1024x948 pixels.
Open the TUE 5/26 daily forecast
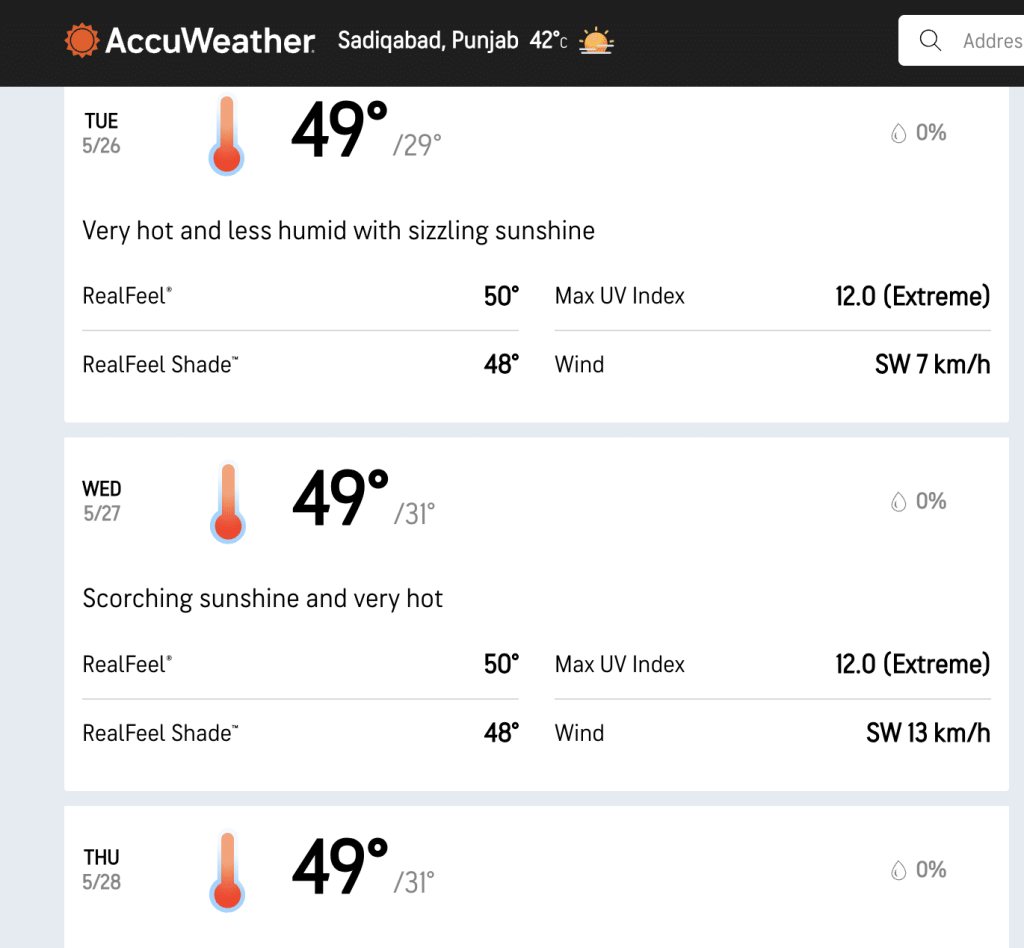101,133
